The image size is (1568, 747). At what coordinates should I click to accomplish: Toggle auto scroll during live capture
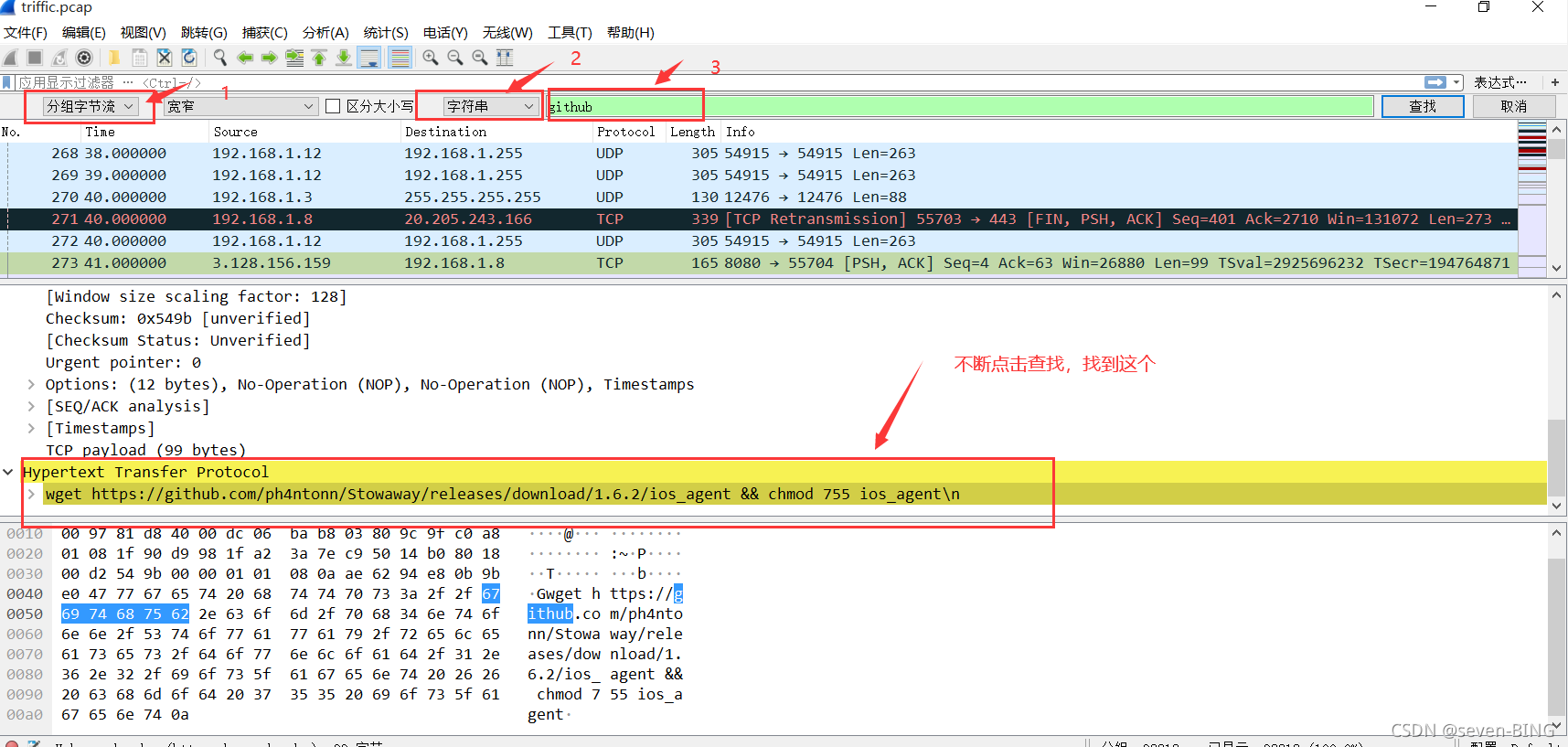(x=369, y=58)
